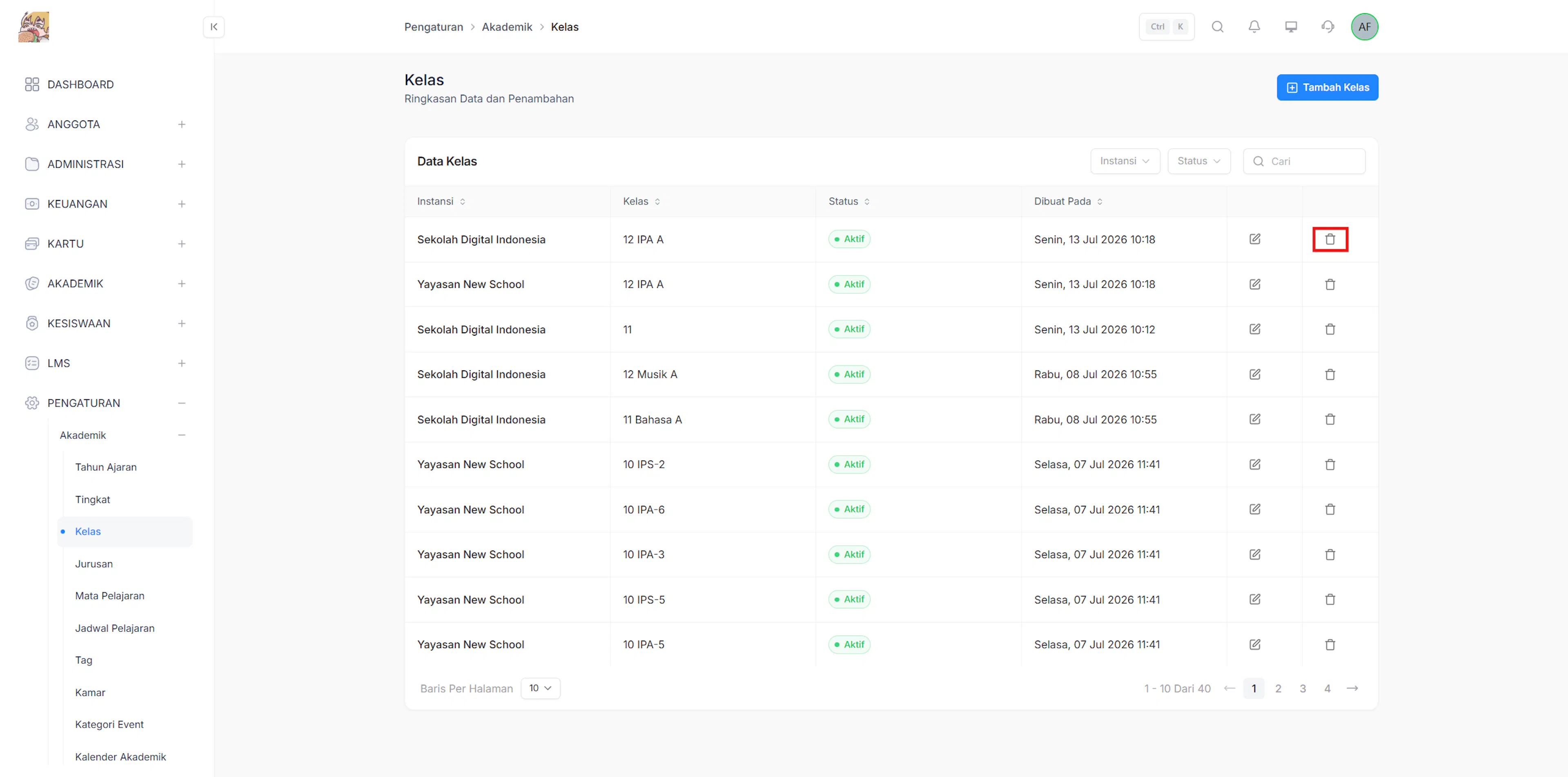Viewport: 1568px width, 777px height.
Task: Expand the ADMINISTRASI menu
Action: pyautogui.click(x=181, y=164)
